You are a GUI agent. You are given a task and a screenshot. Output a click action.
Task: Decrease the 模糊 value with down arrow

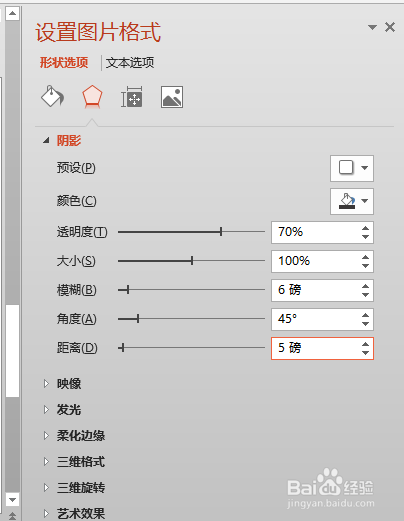tap(365, 295)
